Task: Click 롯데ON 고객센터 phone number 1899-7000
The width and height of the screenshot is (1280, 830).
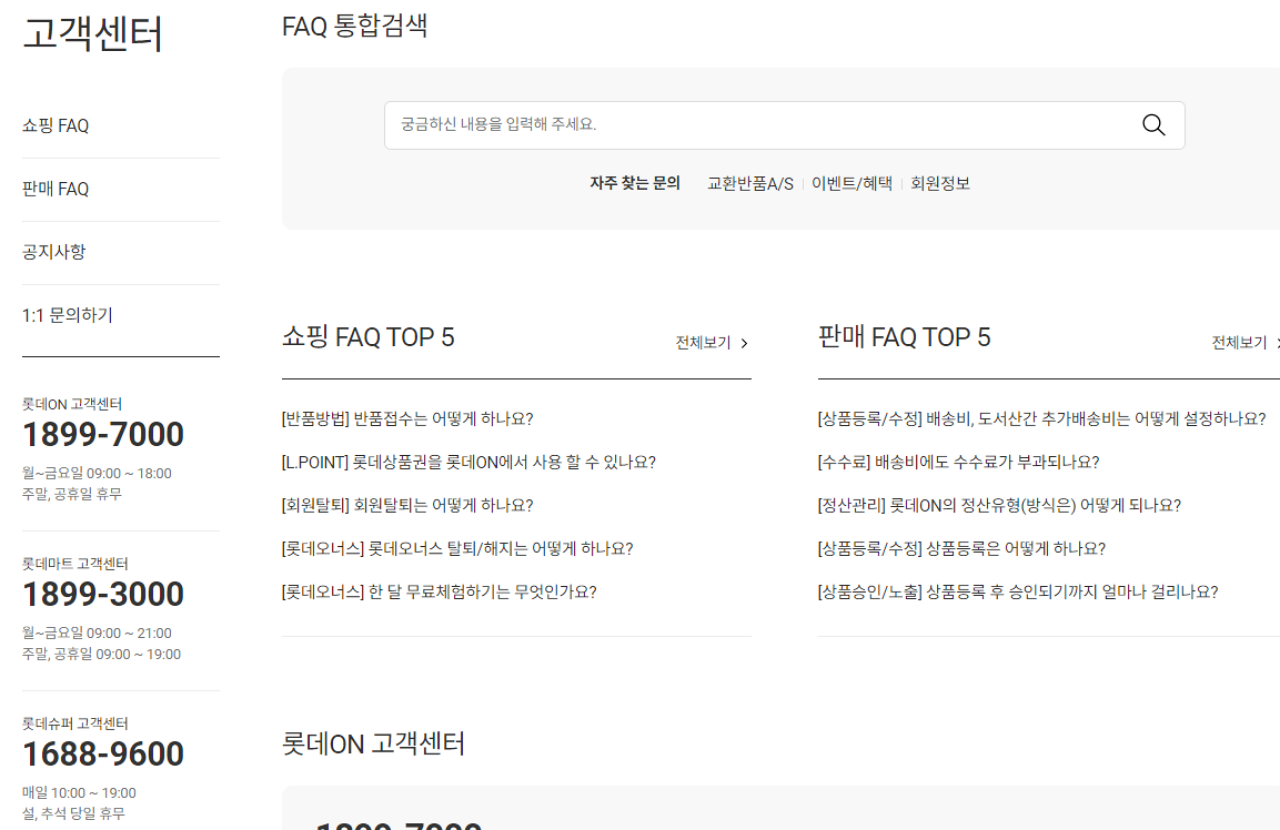Action: (x=103, y=435)
